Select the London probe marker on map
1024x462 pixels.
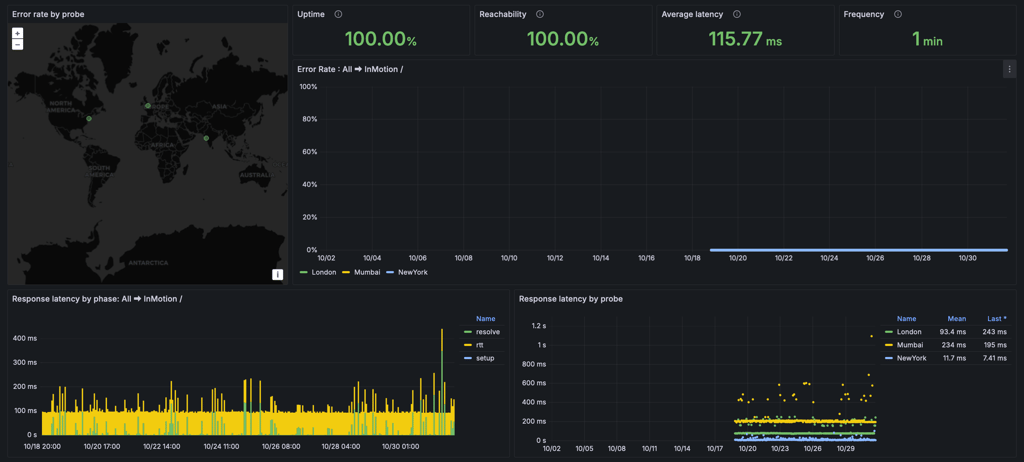tap(148, 105)
